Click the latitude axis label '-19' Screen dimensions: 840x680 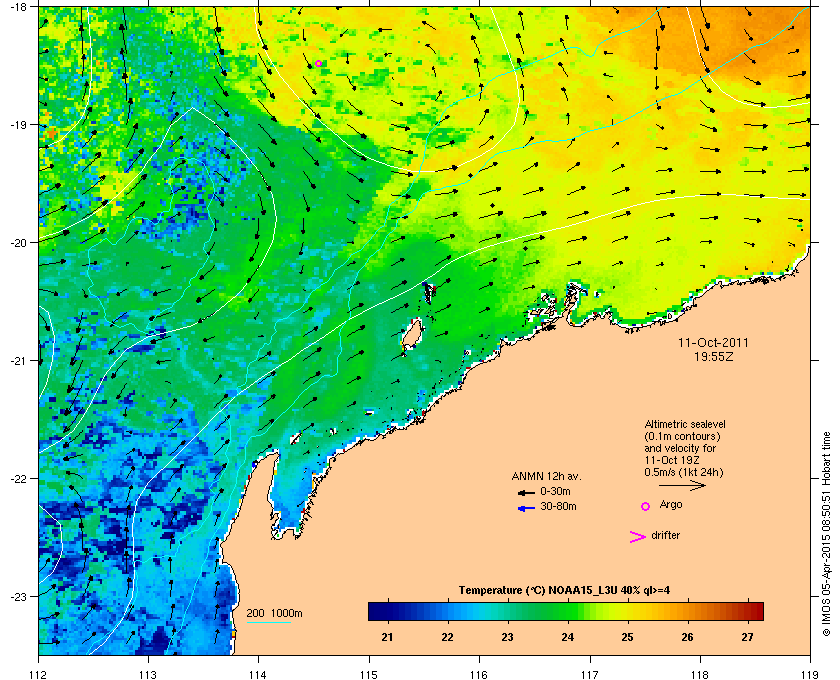pos(19,125)
